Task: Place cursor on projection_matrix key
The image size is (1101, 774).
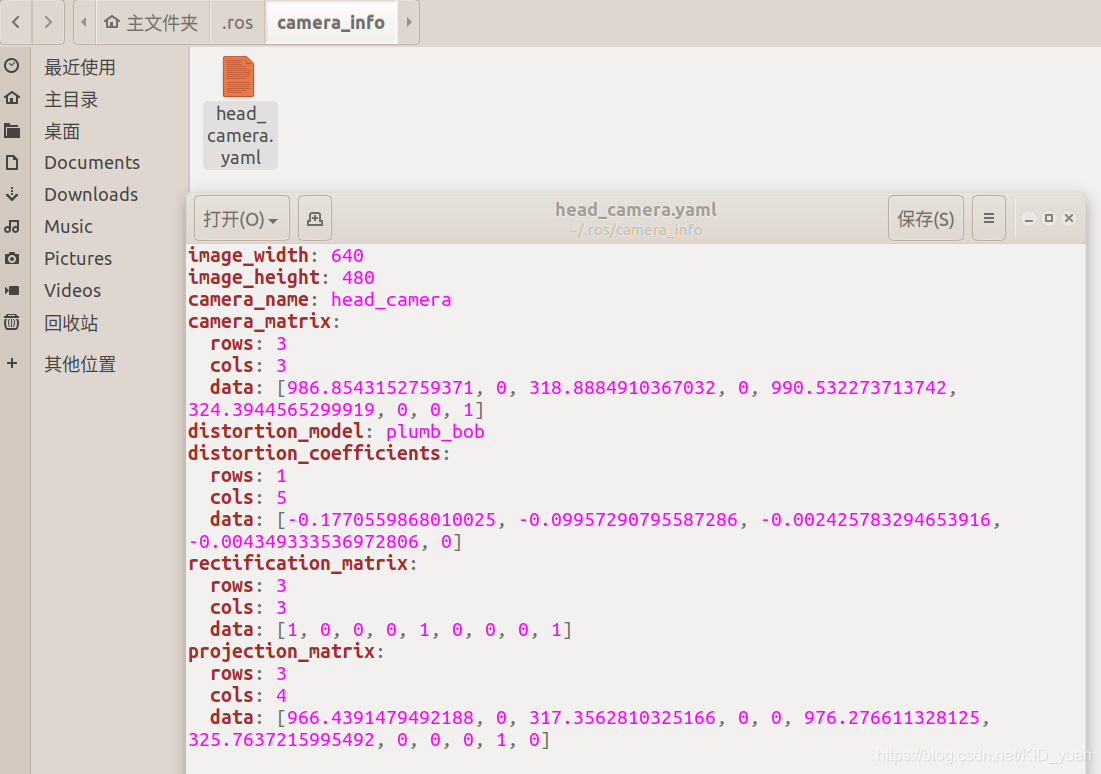Action: click(x=282, y=652)
